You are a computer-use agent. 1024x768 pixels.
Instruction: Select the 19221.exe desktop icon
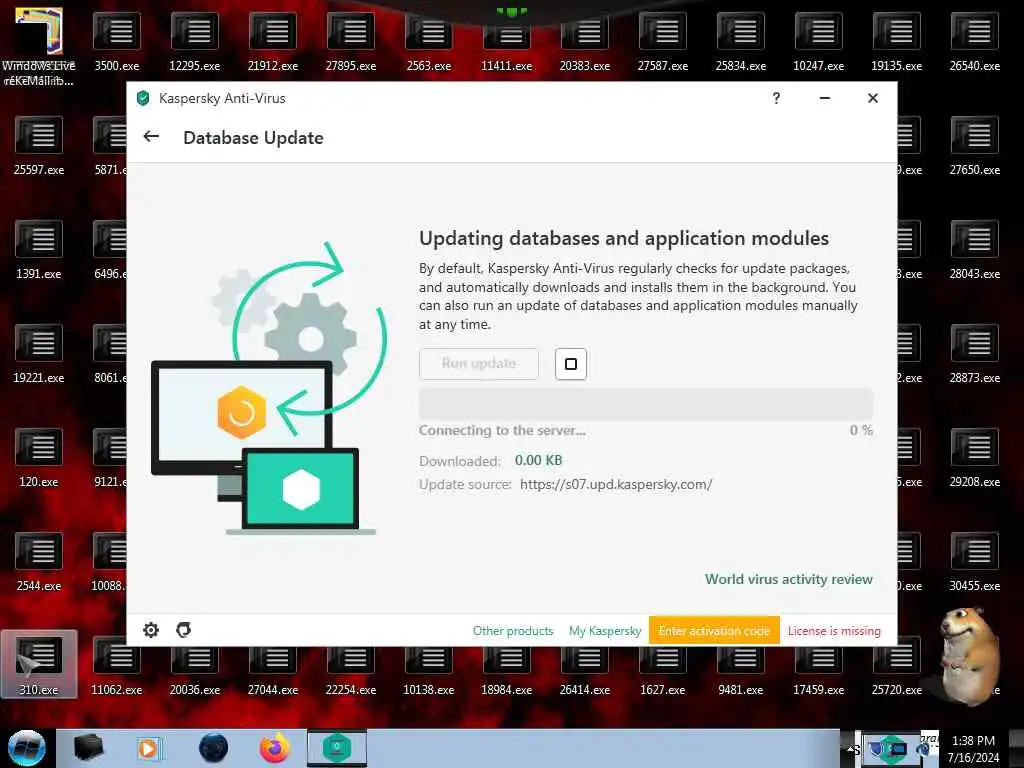click(x=39, y=355)
